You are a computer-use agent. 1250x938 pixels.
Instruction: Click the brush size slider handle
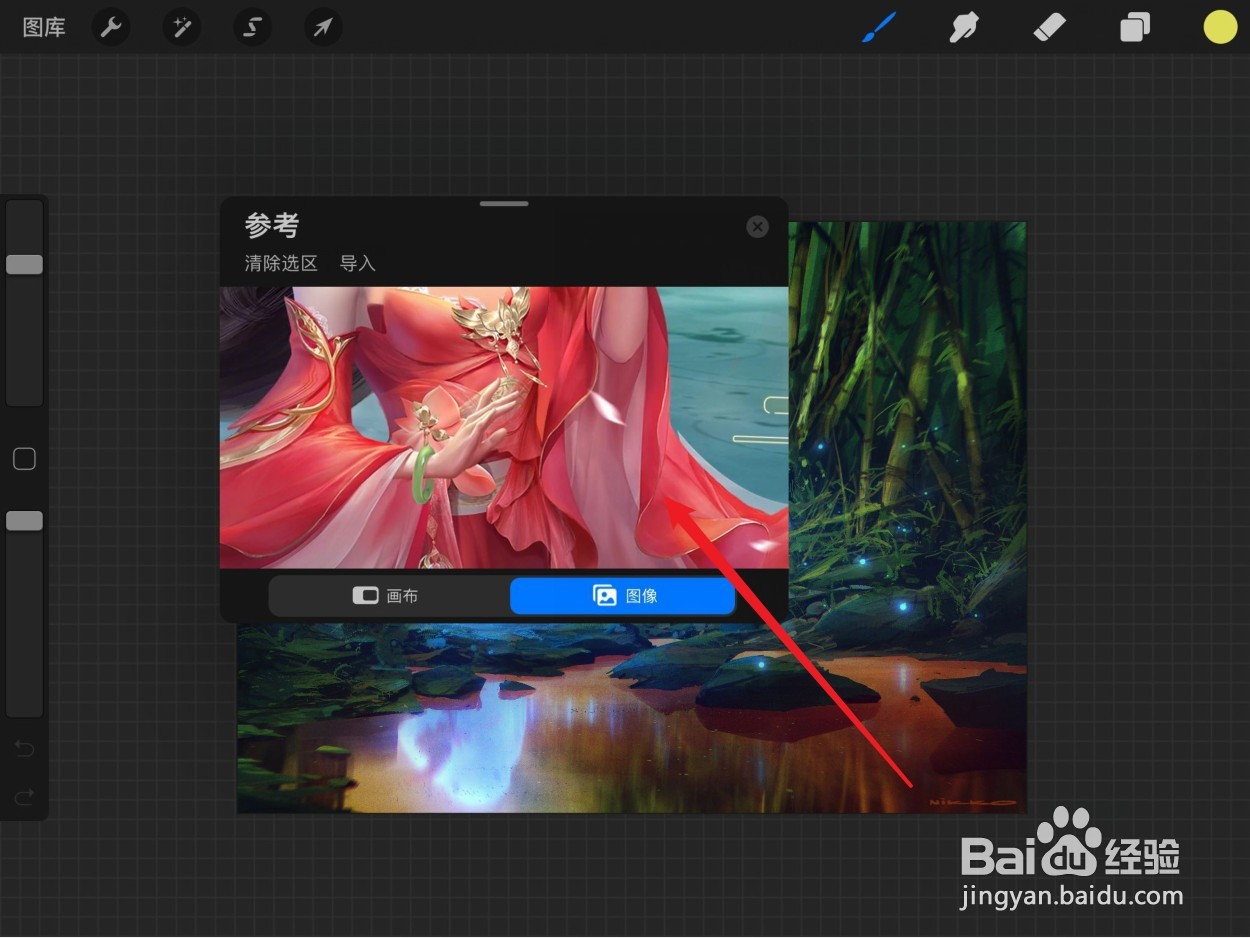24,264
